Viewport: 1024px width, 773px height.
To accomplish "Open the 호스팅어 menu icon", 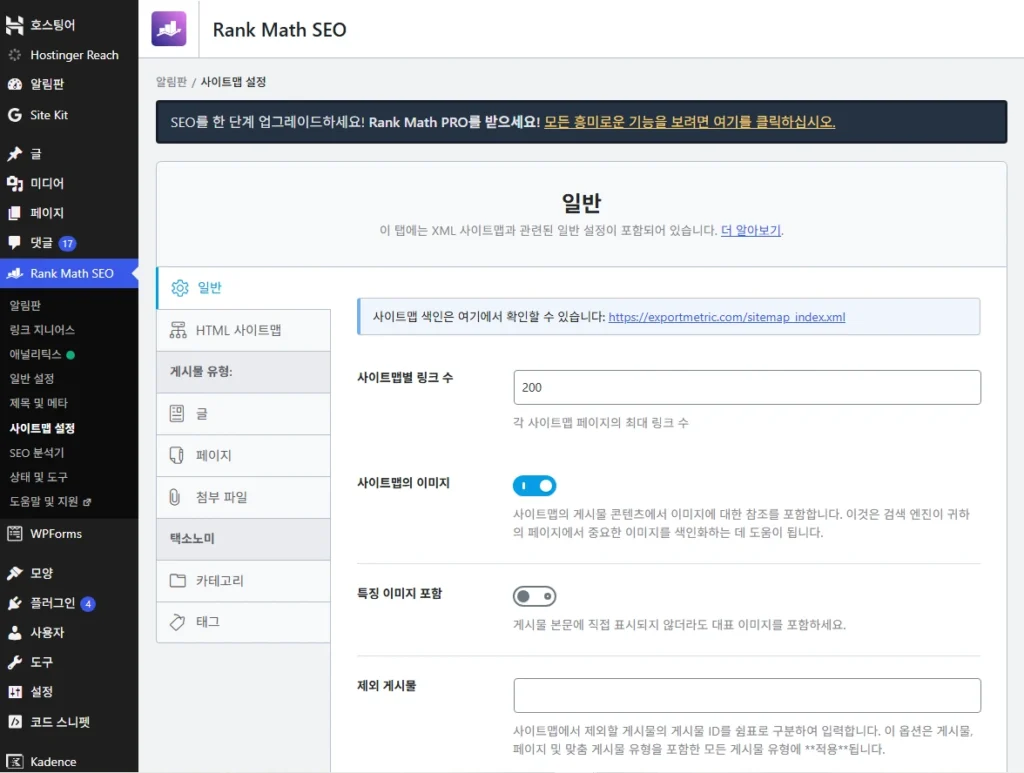I will (14, 25).
